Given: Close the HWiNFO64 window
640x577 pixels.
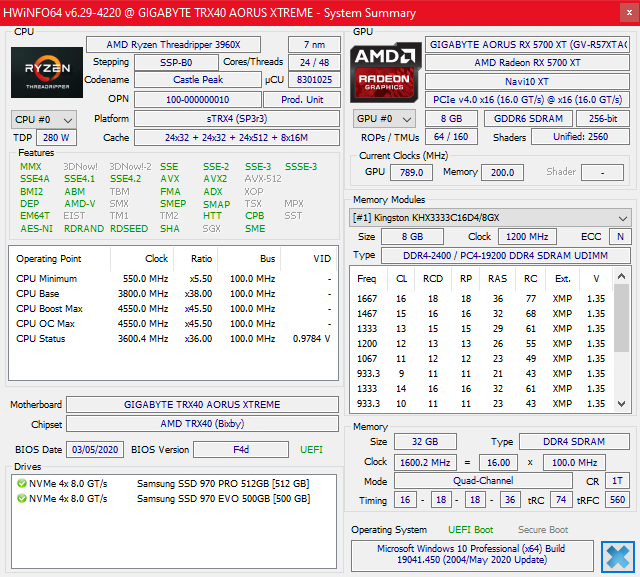Looking at the screenshot, I should [x=629, y=13].
